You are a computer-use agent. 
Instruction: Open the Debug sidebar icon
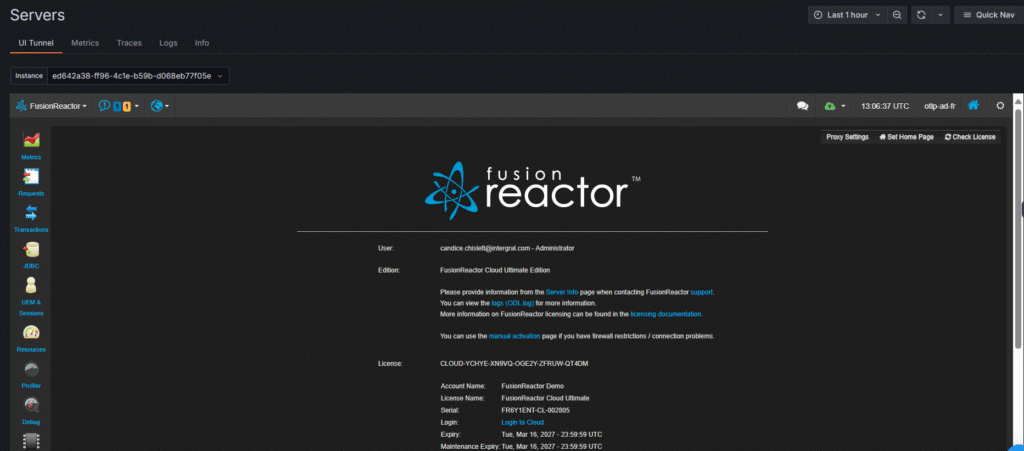(30, 408)
